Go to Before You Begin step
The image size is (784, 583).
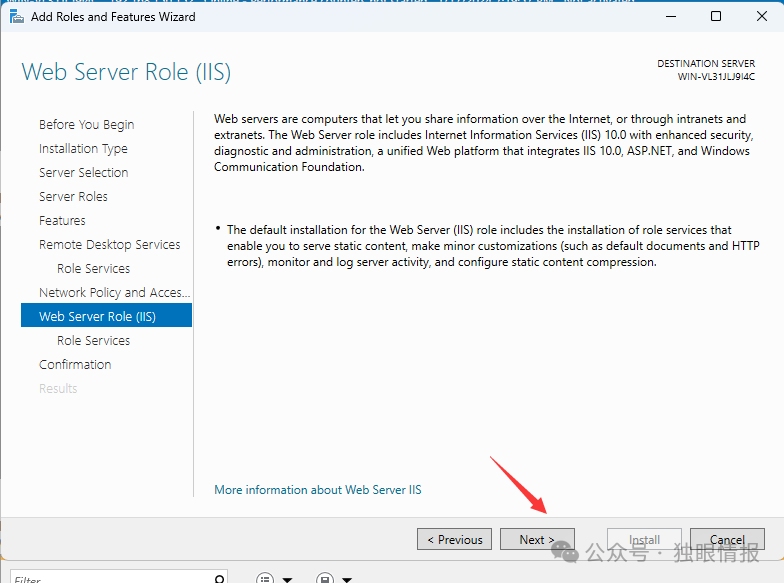(86, 124)
